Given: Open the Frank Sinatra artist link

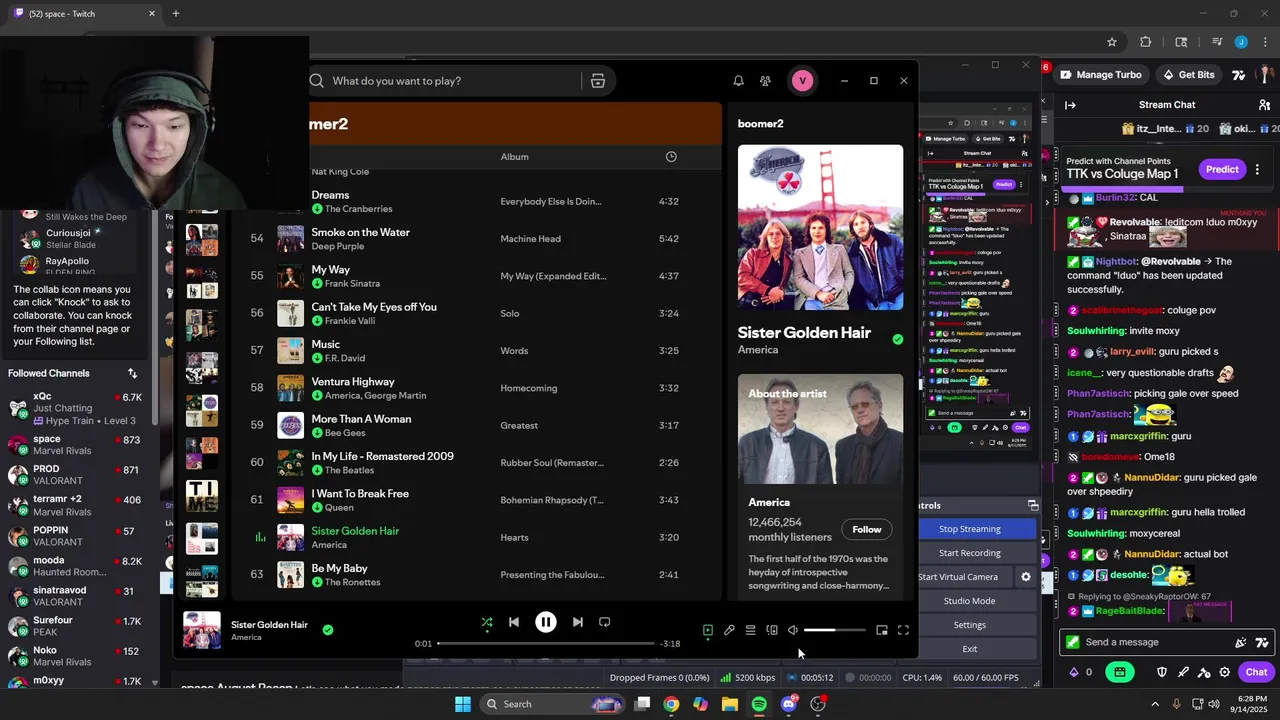Looking at the screenshot, I should click(x=352, y=284).
